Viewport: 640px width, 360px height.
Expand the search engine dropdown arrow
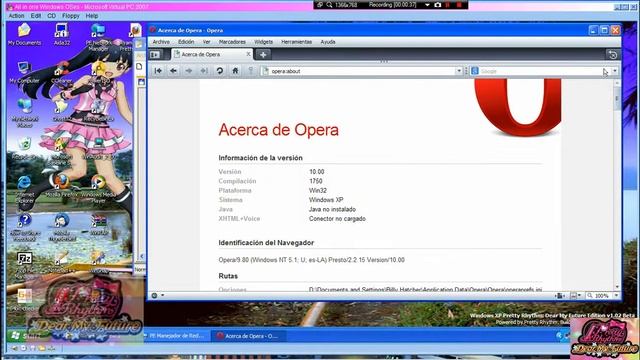click(615, 71)
